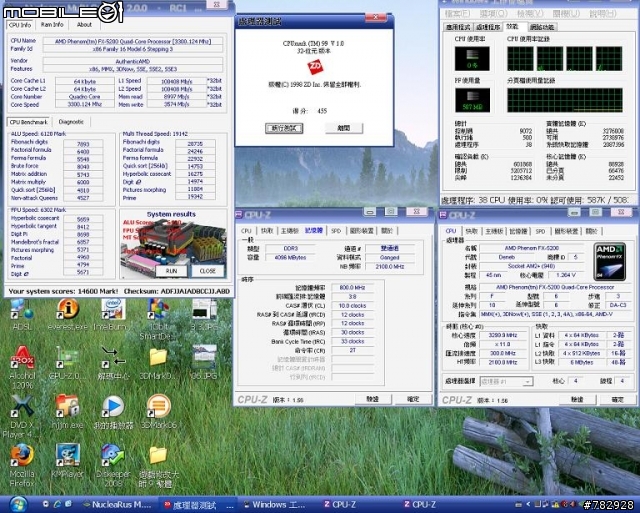Open the IObit SmartDefrag shortcut
Screen dimensions: 640x513
(x=157, y=318)
